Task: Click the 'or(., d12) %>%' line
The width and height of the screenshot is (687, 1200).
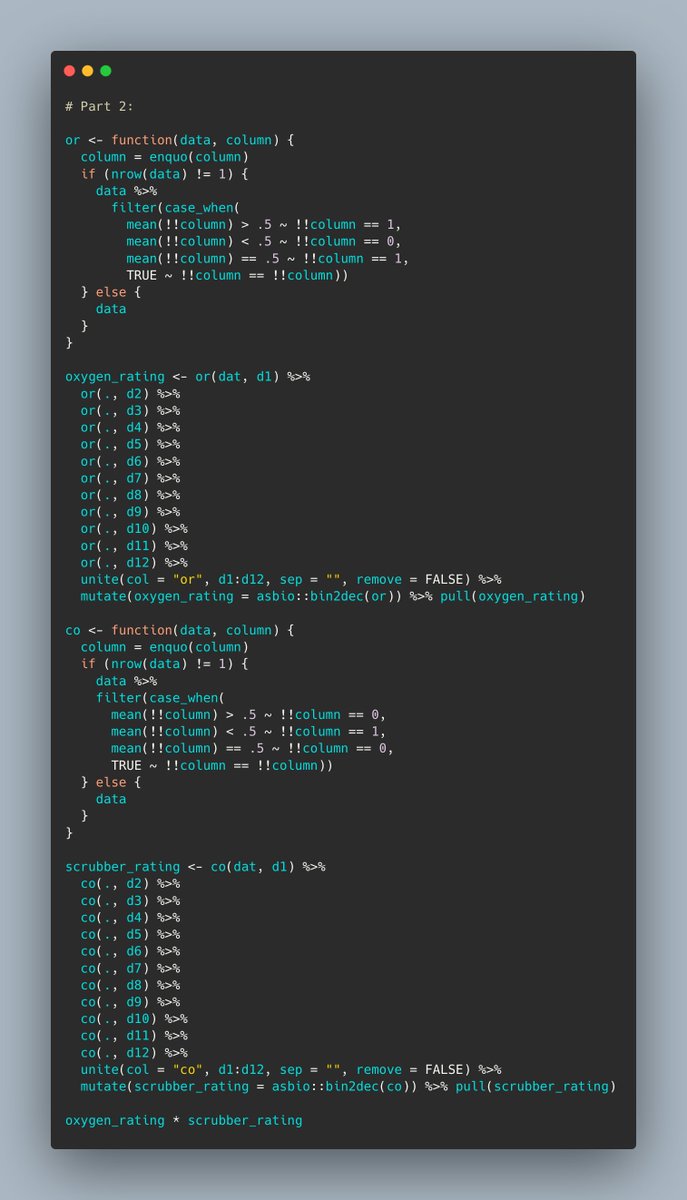Action: (x=134, y=562)
